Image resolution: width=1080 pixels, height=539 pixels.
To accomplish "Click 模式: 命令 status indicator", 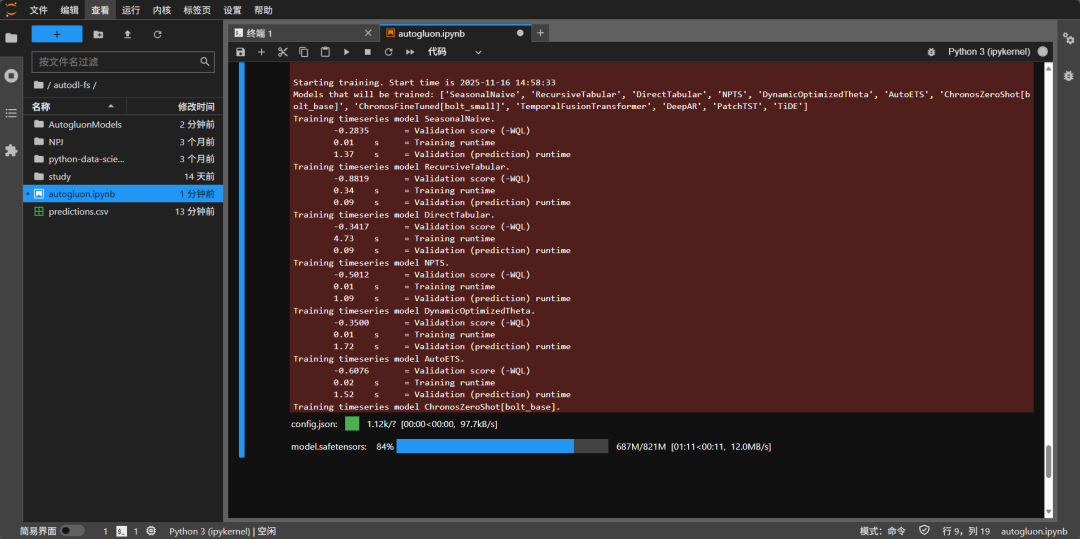I will (x=884, y=531).
